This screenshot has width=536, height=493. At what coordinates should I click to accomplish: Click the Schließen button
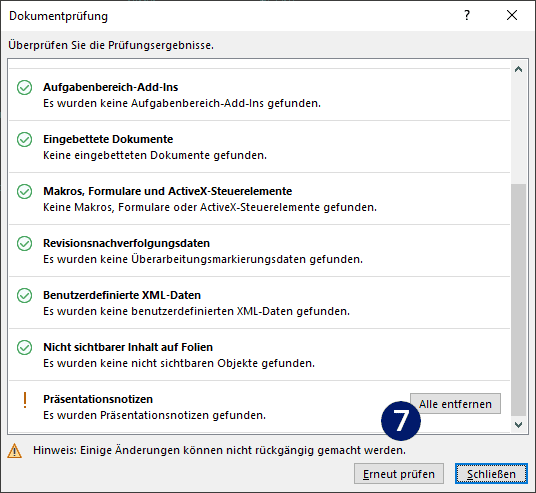[491, 474]
